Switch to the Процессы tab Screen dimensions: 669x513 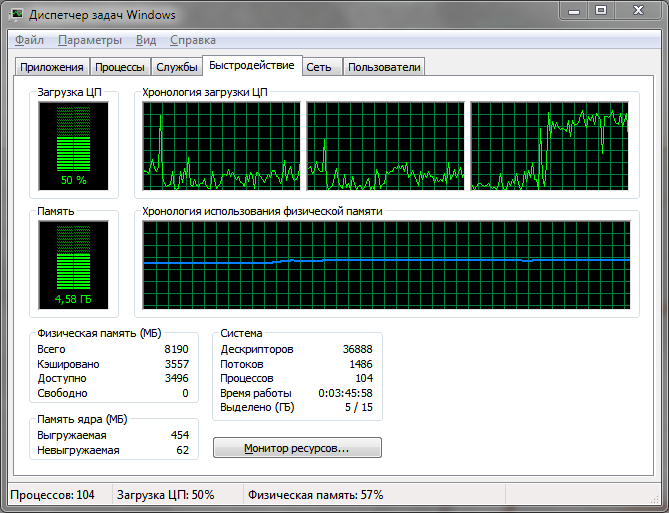pyautogui.click(x=120, y=67)
